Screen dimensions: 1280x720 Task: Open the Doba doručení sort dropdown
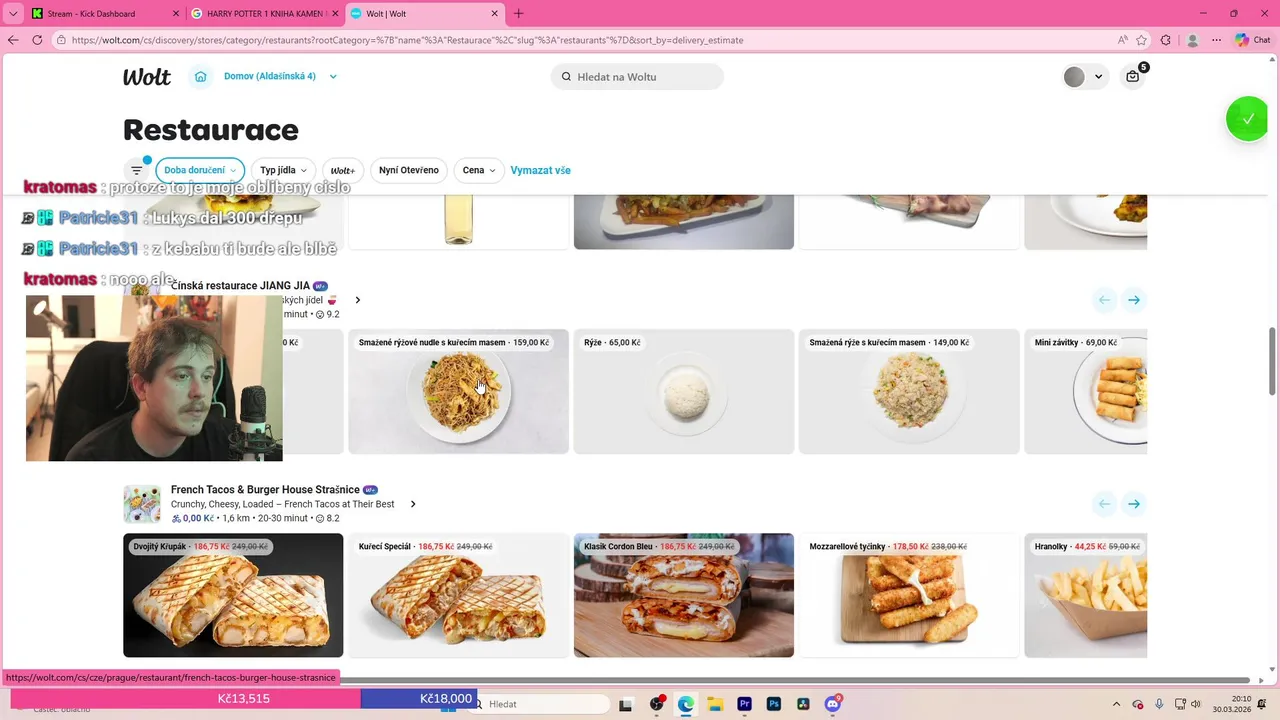pyautogui.click(x=200, y=170)
